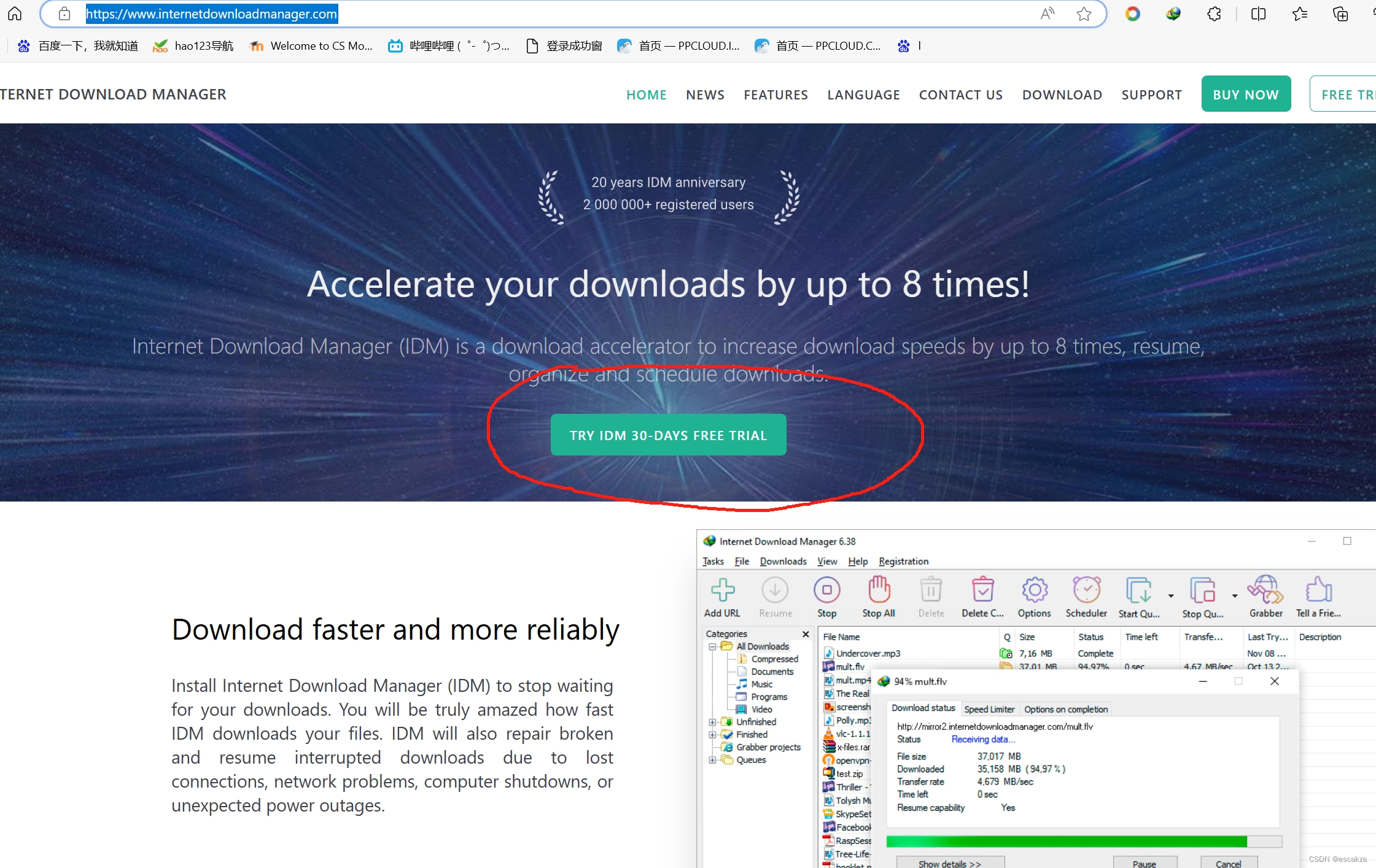This screenshot has width=1376, height=868.
Task: Click the browser Home icon
Action: pos(15,14)
